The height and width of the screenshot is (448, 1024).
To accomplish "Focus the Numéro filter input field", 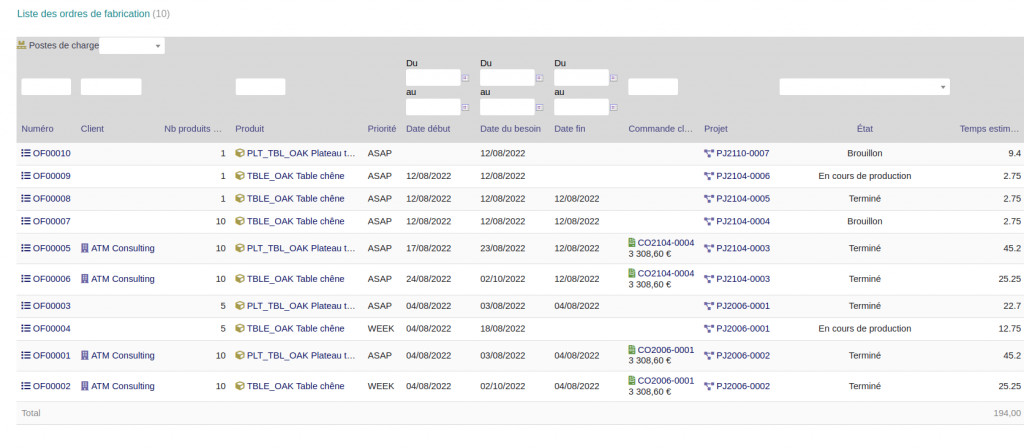I will (x=46, y=87).
